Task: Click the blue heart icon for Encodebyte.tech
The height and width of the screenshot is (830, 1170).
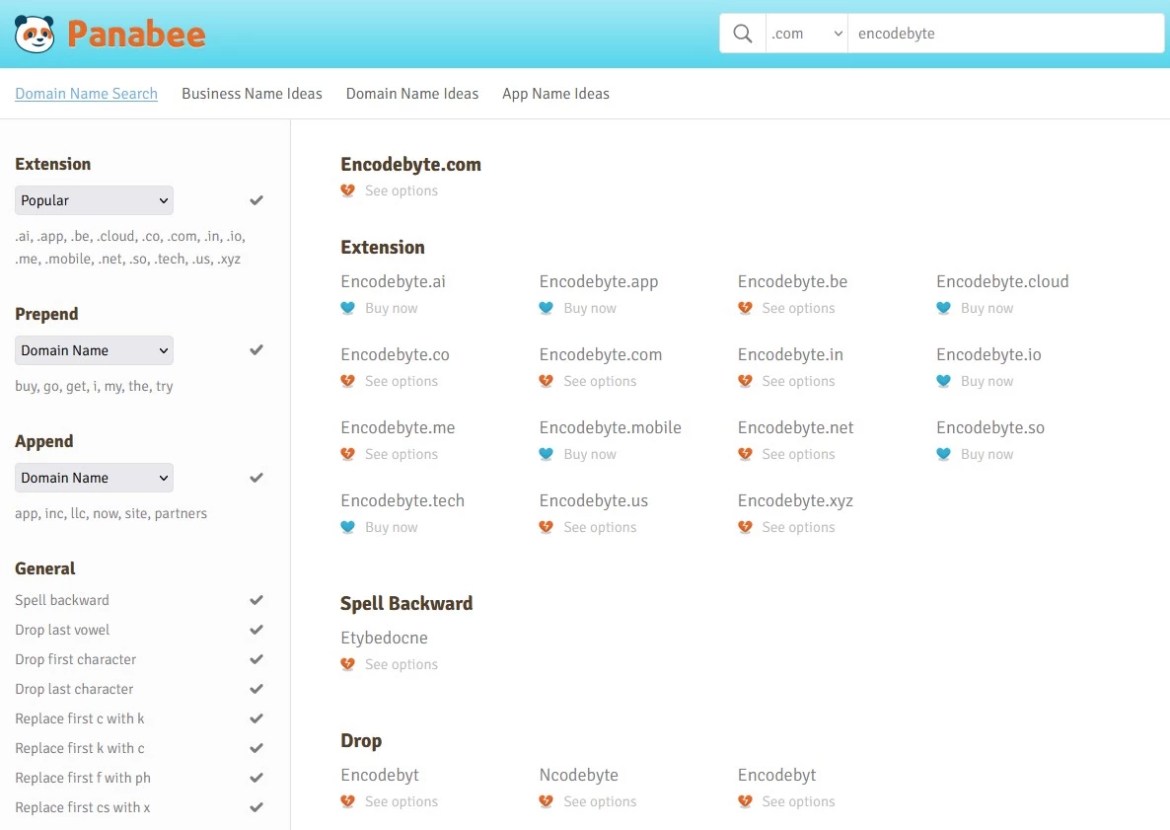Action: pyautogui.click(x=348, y=527)
